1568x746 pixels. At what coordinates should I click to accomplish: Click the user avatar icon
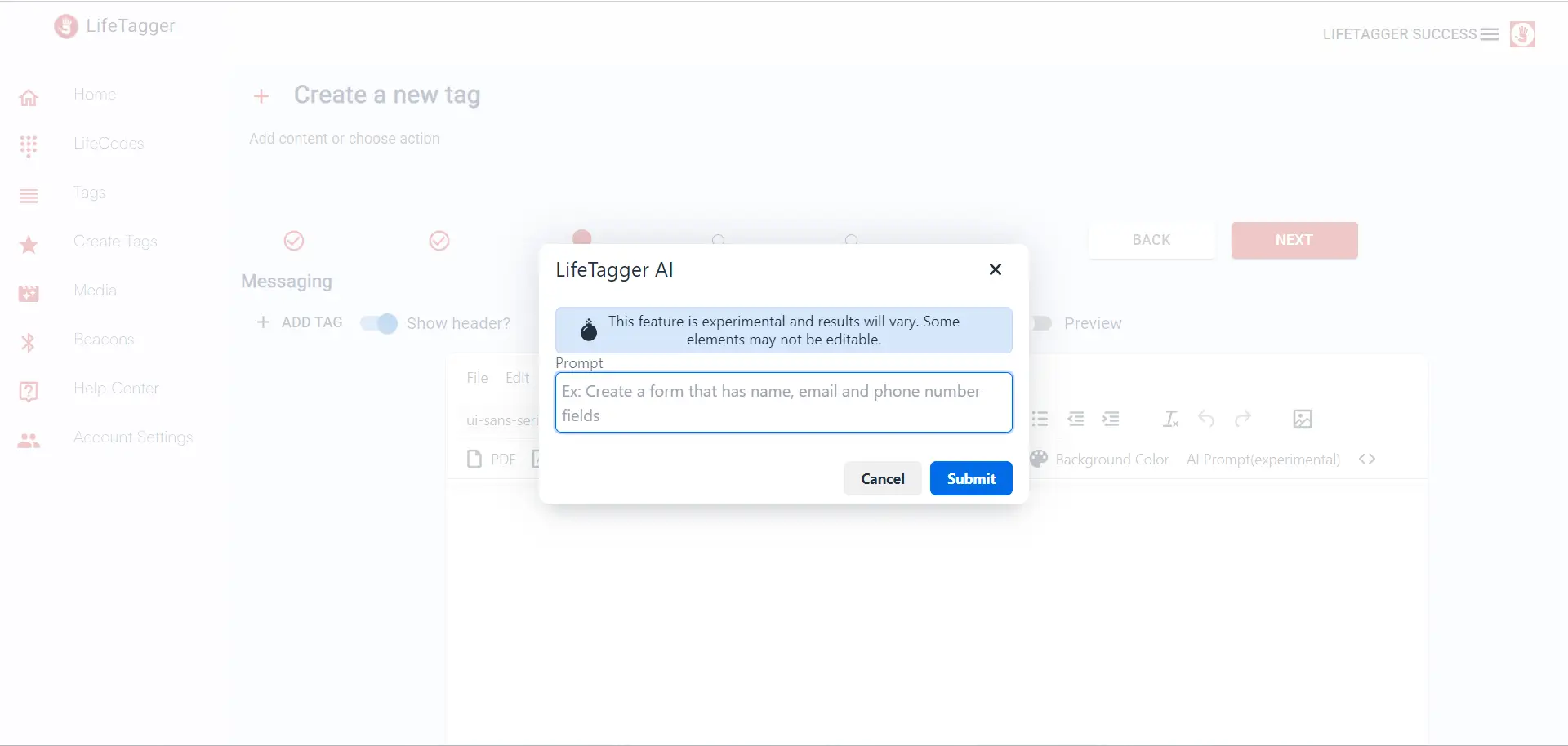tap(1522, 34)
